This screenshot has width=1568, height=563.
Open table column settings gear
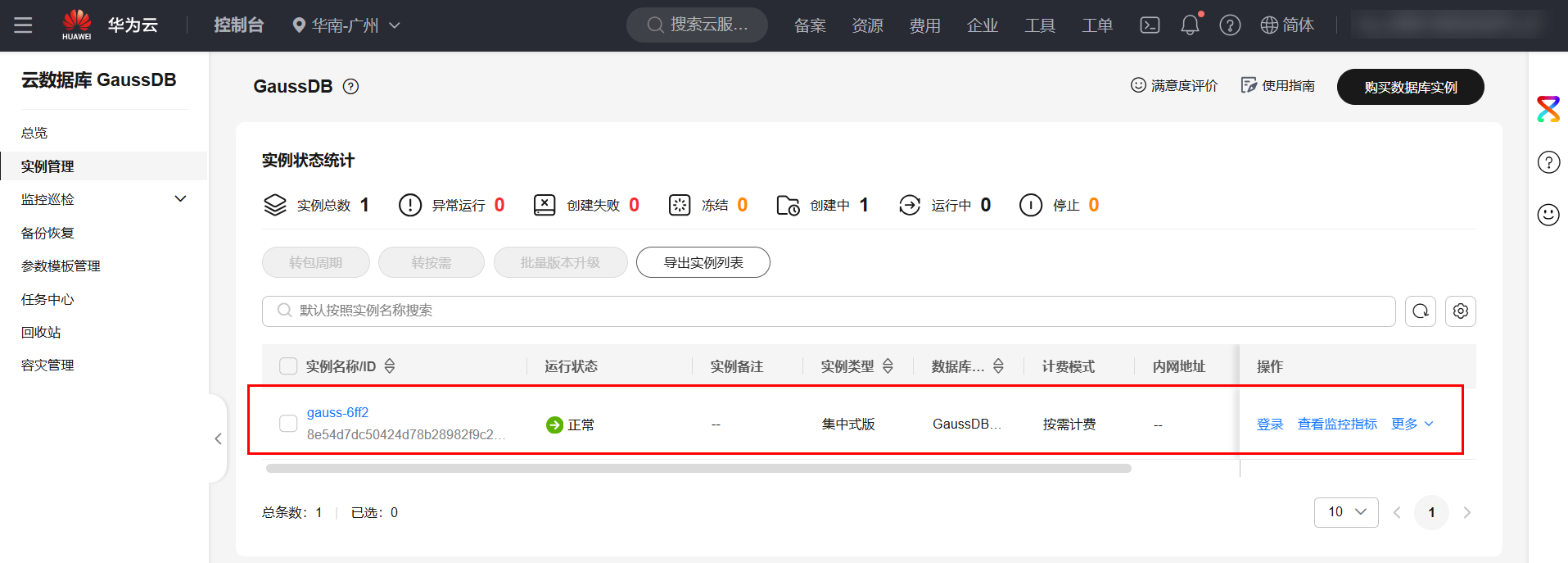tap(1461, 311)
